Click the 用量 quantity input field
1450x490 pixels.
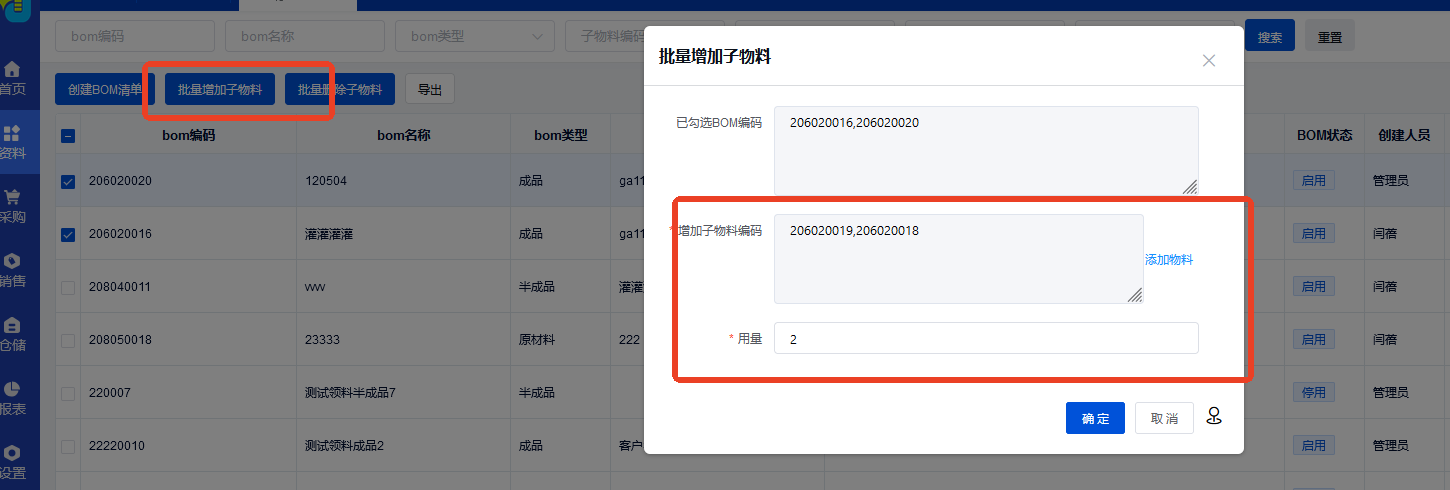tap(985, 338)
